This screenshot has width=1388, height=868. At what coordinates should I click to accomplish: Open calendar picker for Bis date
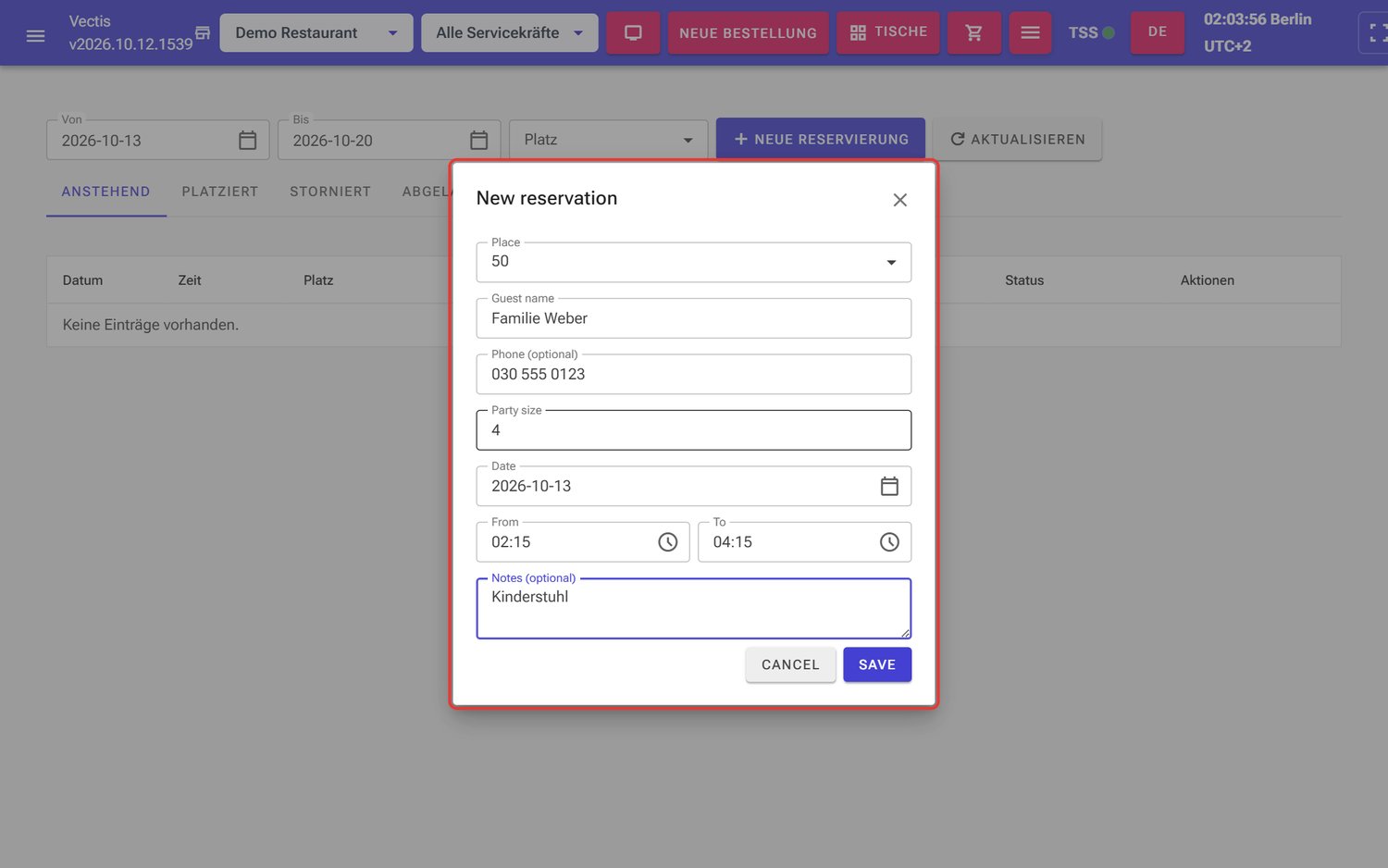pyautogui.click(x=478, y=141)
